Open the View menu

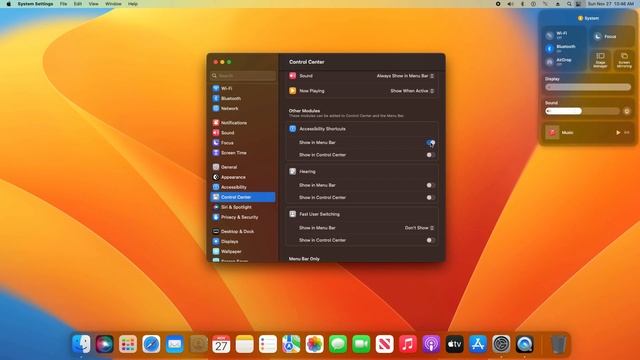click(x=93, y=4)
